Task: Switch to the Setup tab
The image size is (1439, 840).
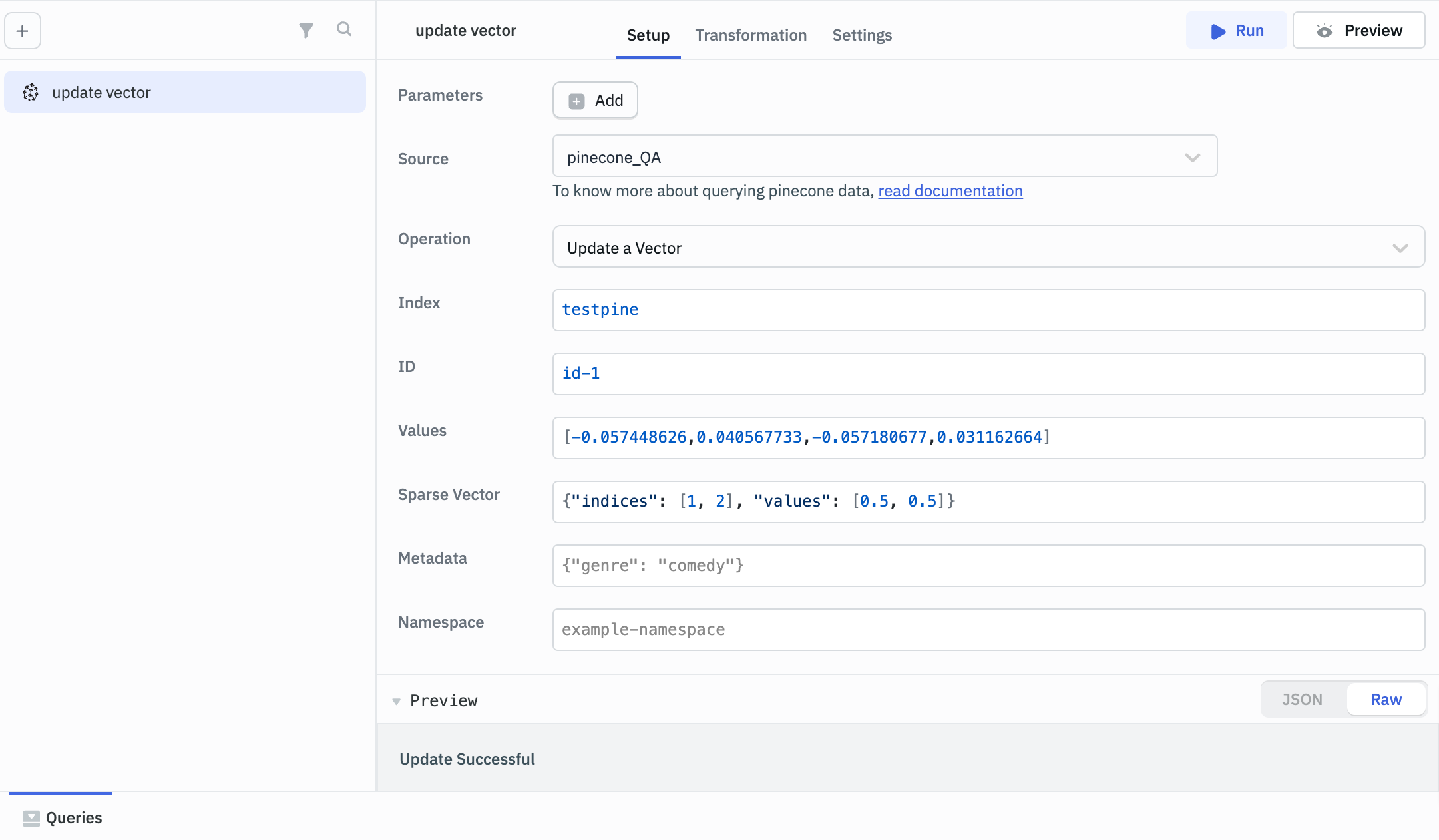Action: click(648, 35)
